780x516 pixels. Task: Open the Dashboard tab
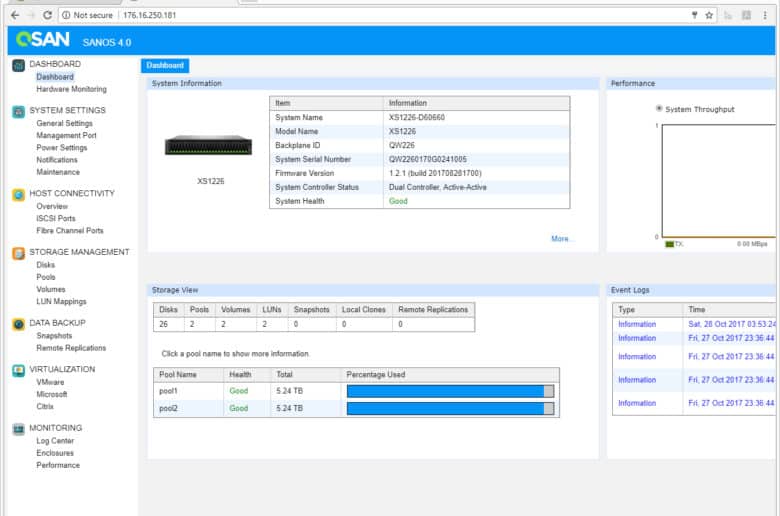coord(165,65)
